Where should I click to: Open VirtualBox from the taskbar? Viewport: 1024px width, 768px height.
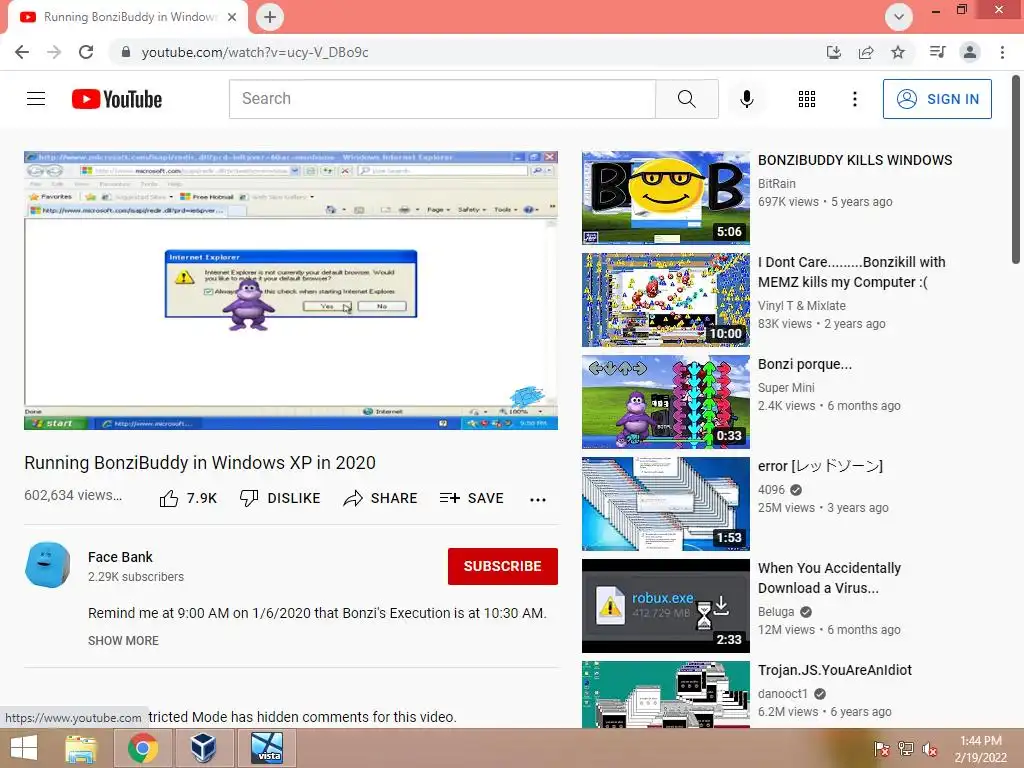(x=203, y=748)
